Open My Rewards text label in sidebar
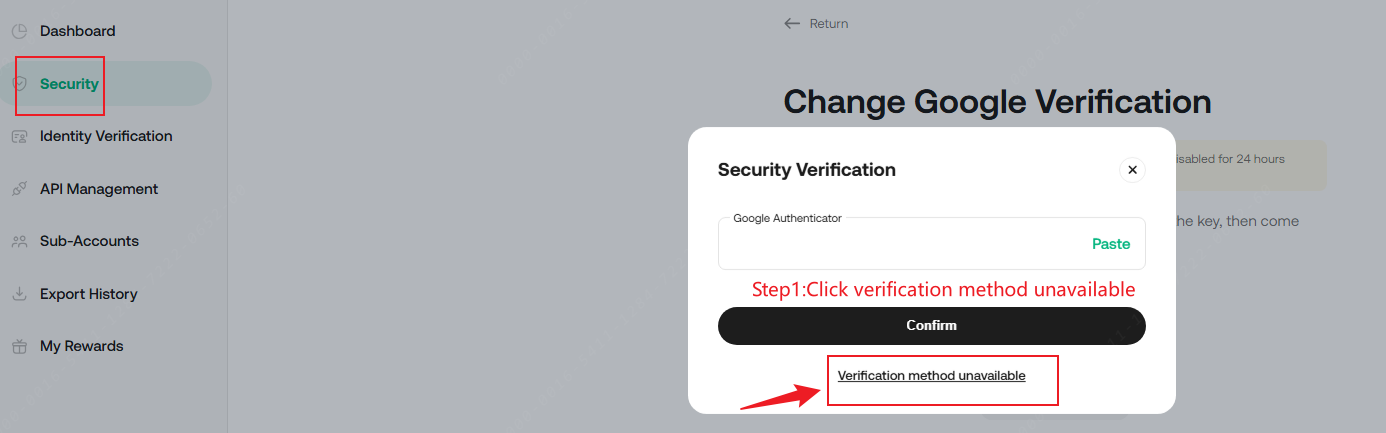Image resolution: width=1386 pixels, height=433 pixels. tap(81, 346)
